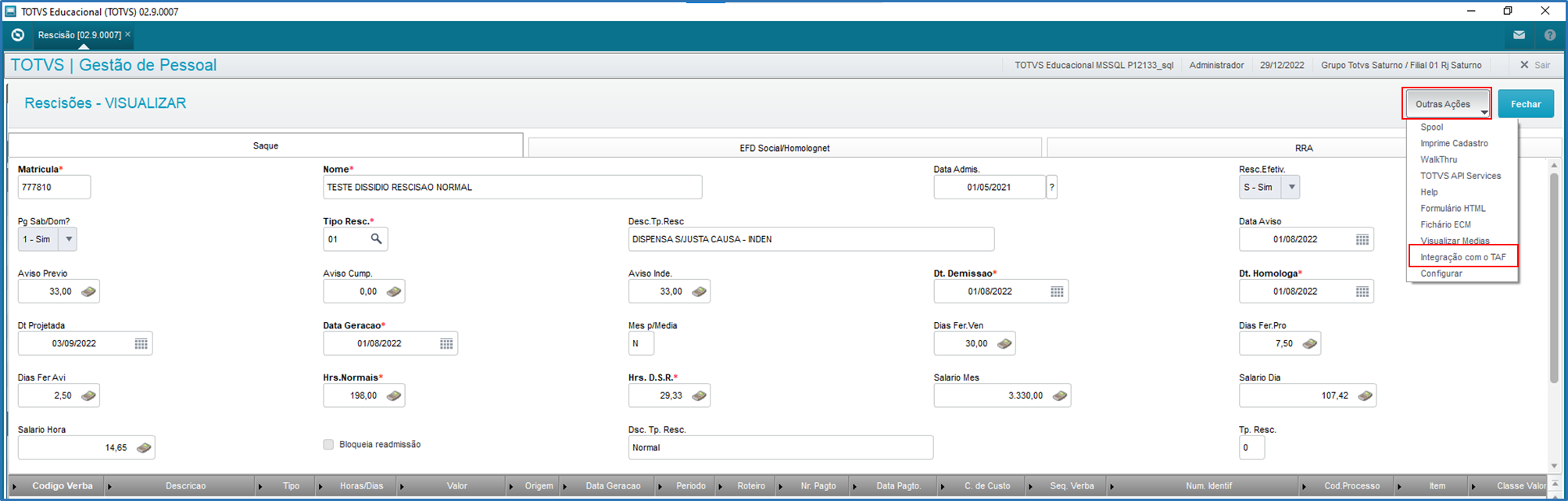Viewport: 1568px width, 501px height.
Task: Expand arrow before Periodo column header
Action: pyautogui.click(x=658, y=486)
